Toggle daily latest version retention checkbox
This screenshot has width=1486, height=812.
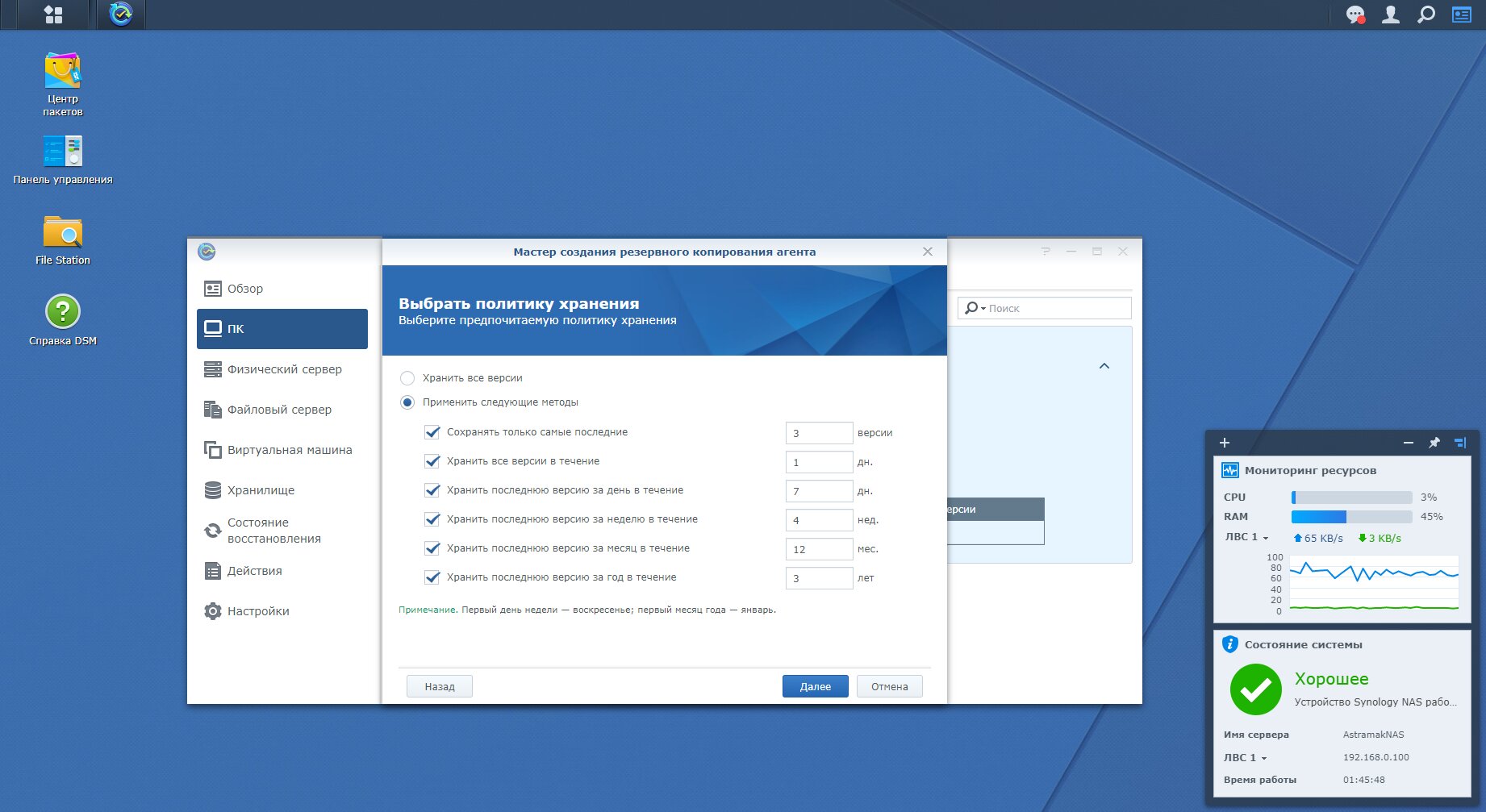click(432, 490)
